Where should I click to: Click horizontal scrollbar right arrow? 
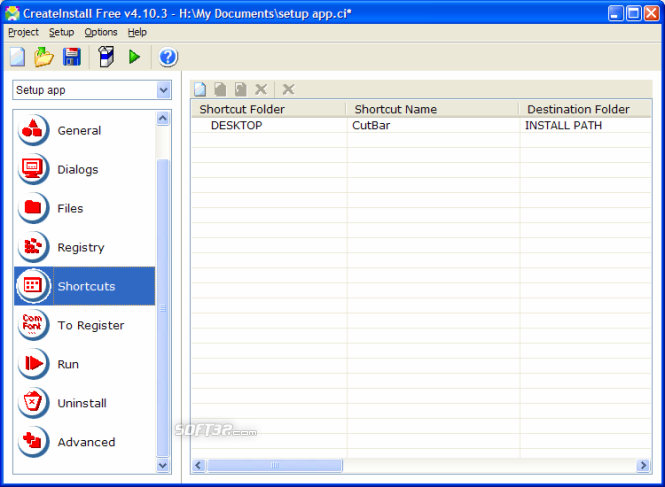[x=643, y=465]
